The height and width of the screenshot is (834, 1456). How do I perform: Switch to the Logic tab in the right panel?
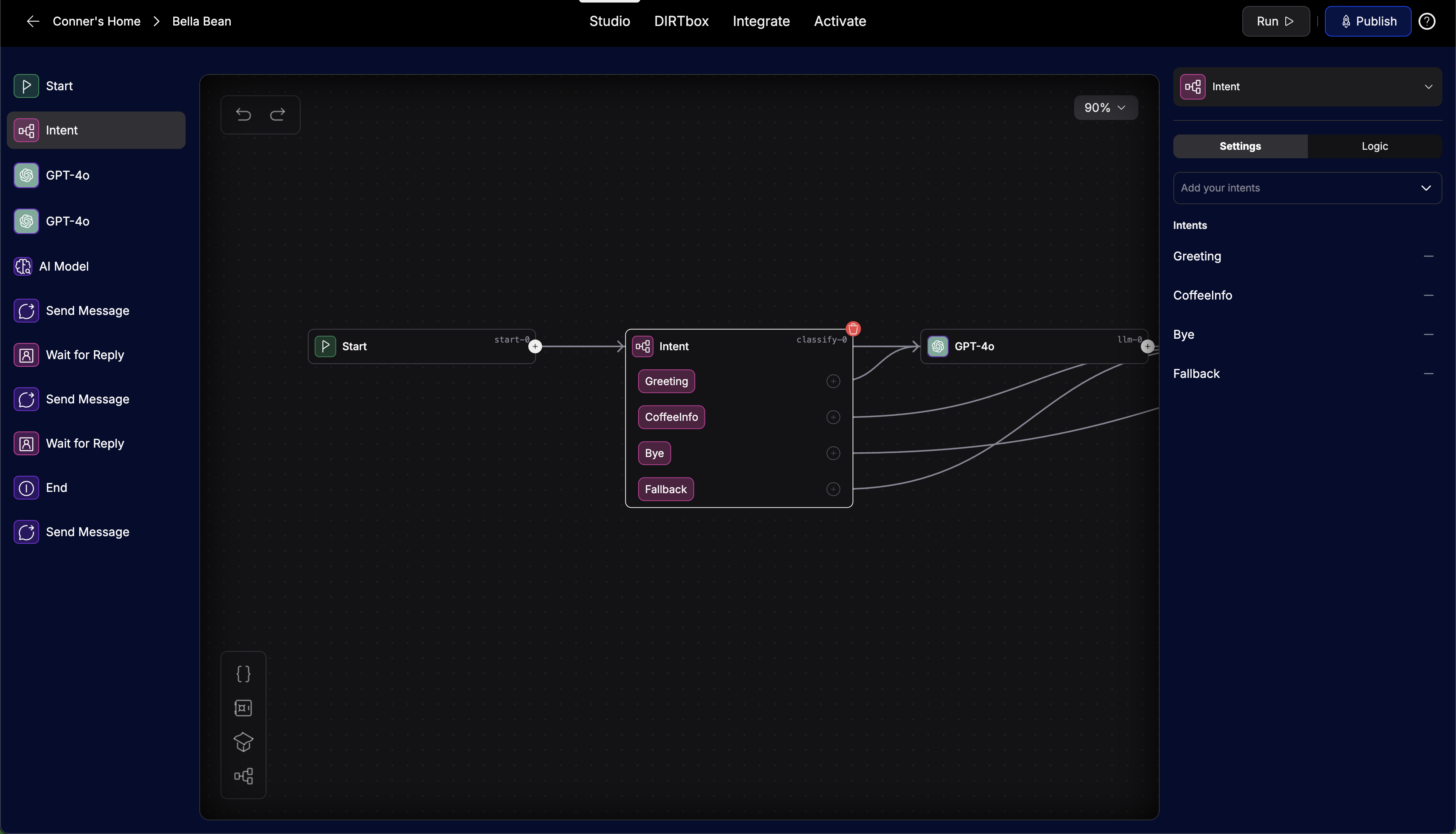click(1375, 146)
